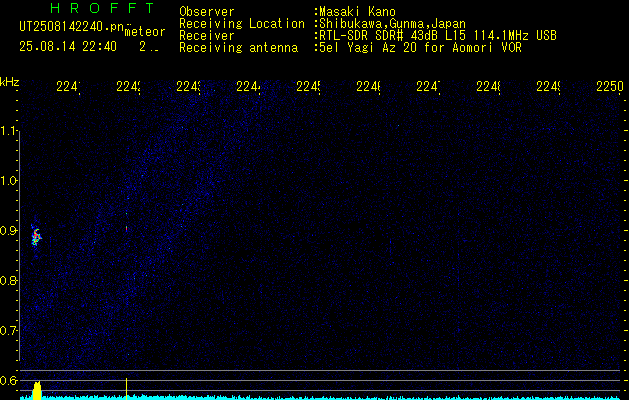629x400 pixels.
Task: Click the 0.6 kHz axis label
Action: click(x=8, y=380)
